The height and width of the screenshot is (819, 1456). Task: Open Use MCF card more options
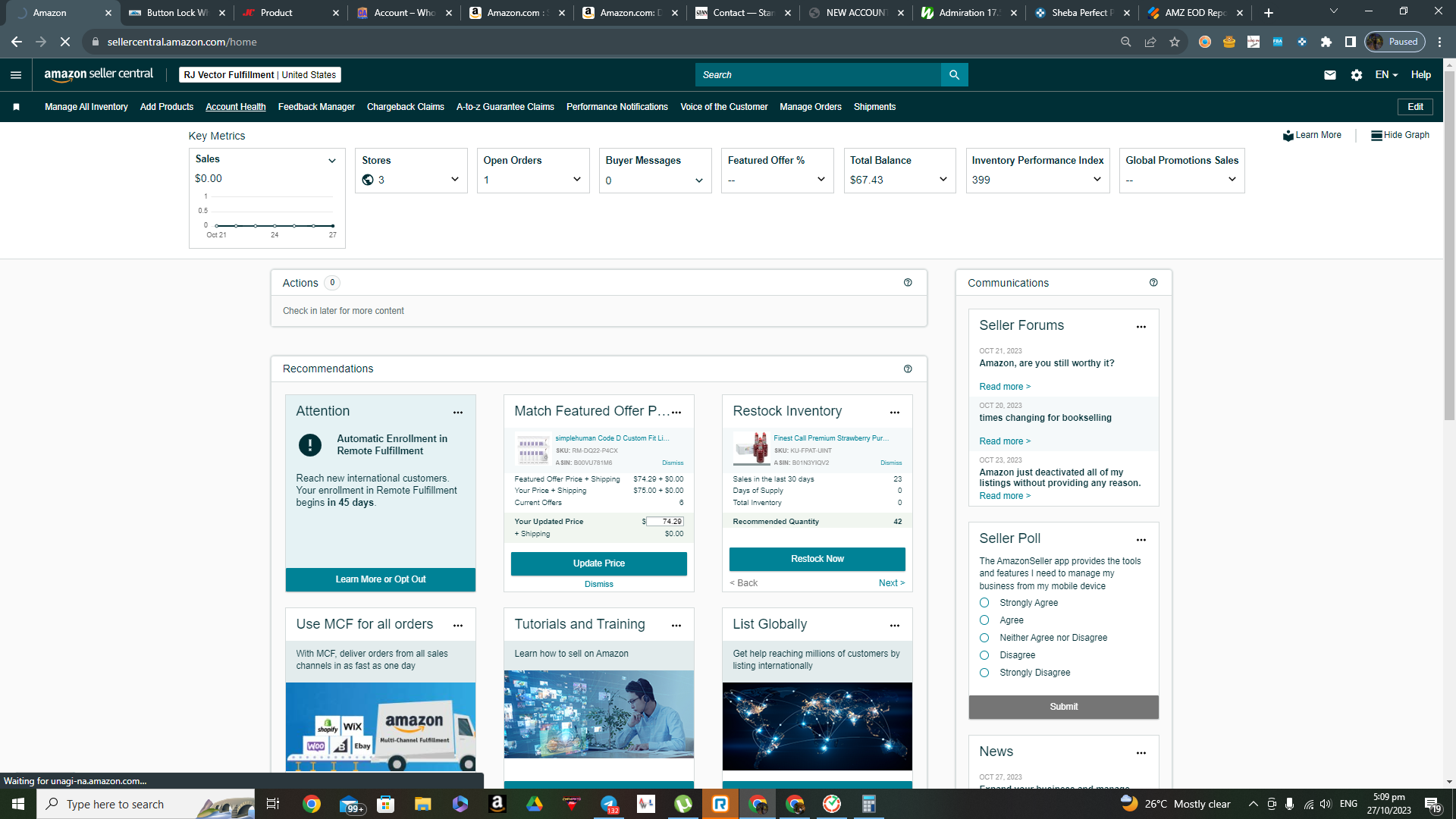[x=458, y=626]
